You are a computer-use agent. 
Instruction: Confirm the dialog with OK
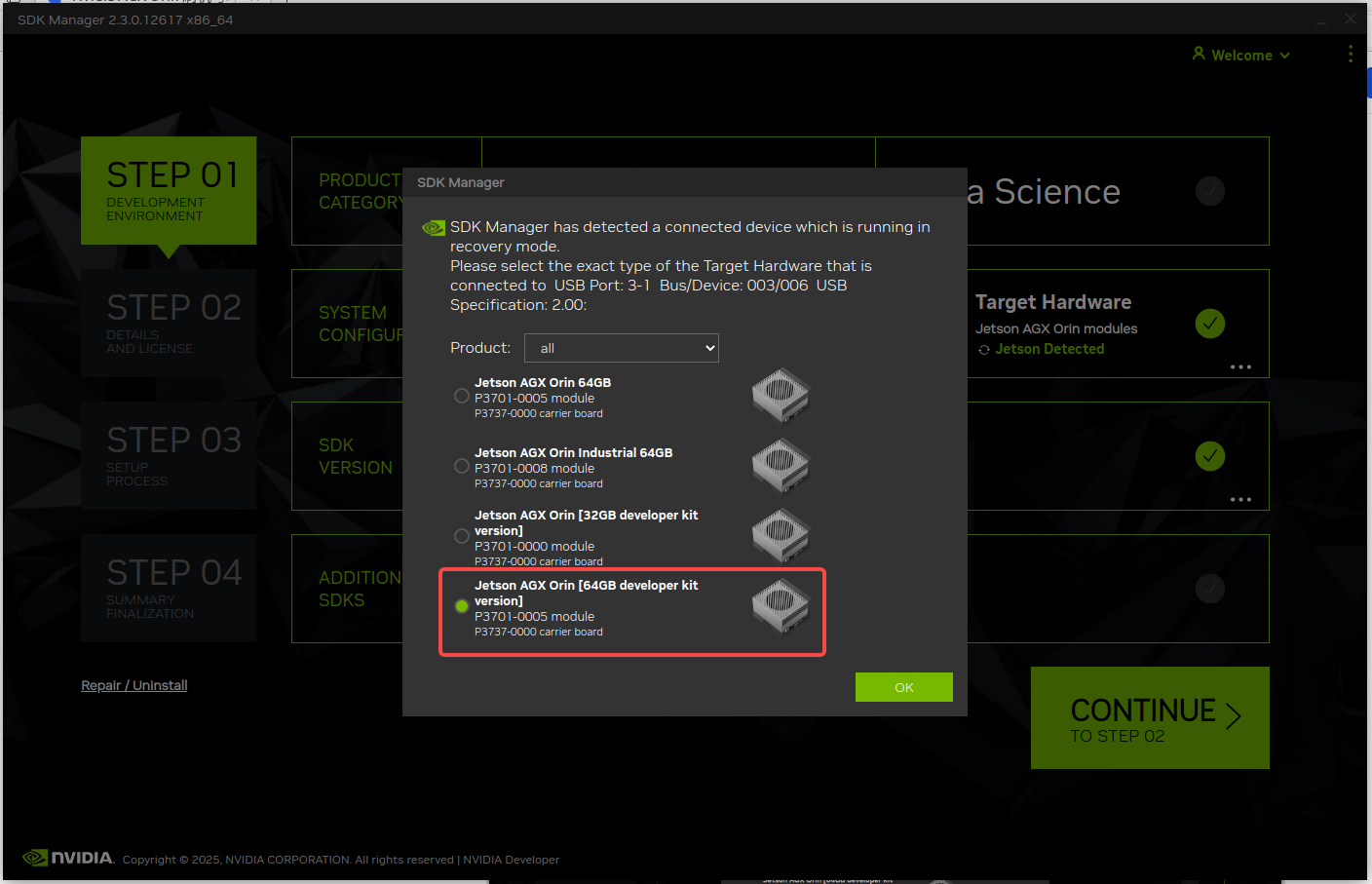(x=904, y=687)
